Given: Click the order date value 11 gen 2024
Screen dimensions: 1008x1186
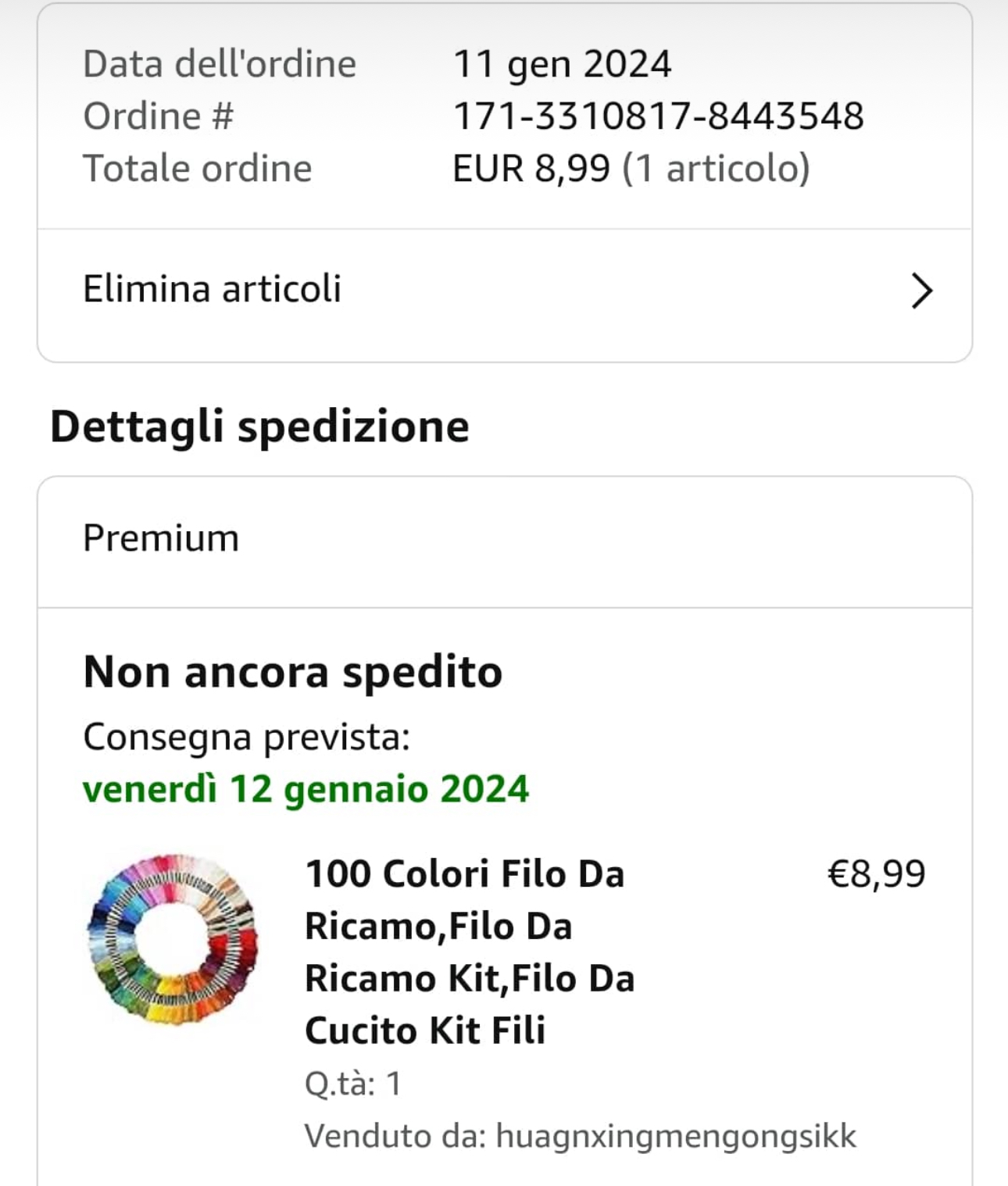Looking at the screenshot, I should [x=562, y=64].
